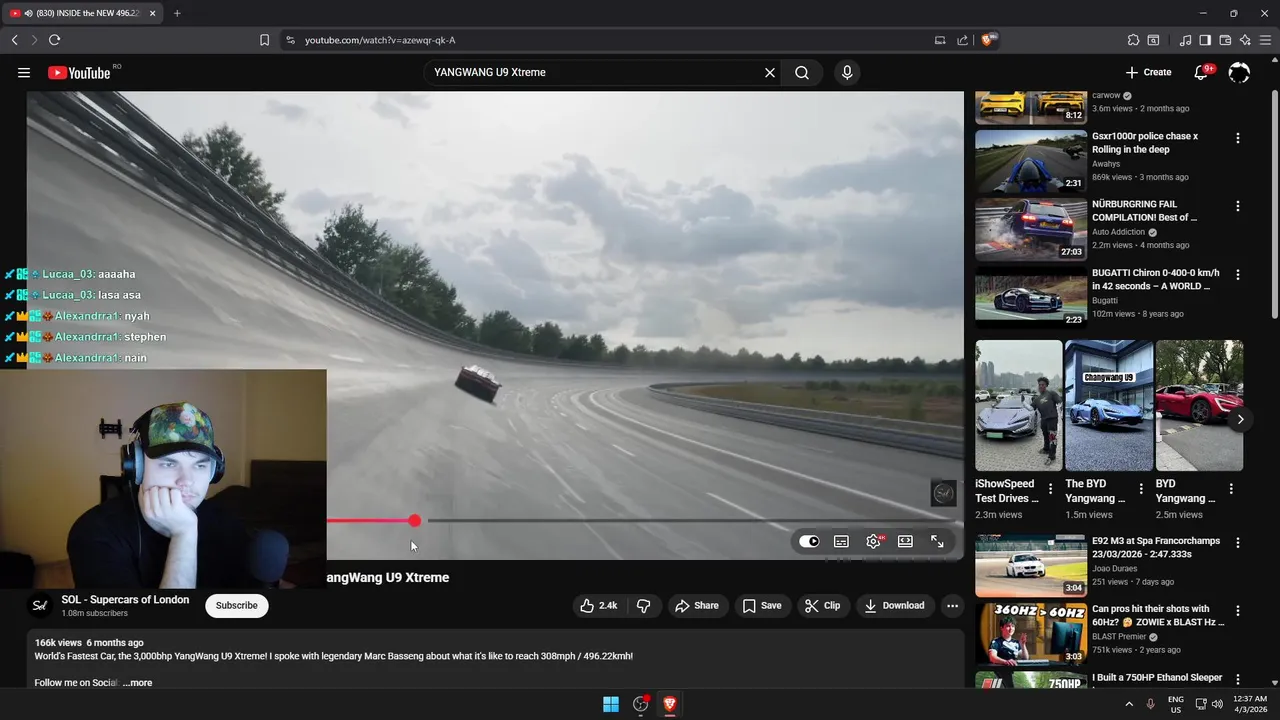Viewport: 1280px width, 720px height.
Task: Clear the search box with the X
Action: point(770,72)
